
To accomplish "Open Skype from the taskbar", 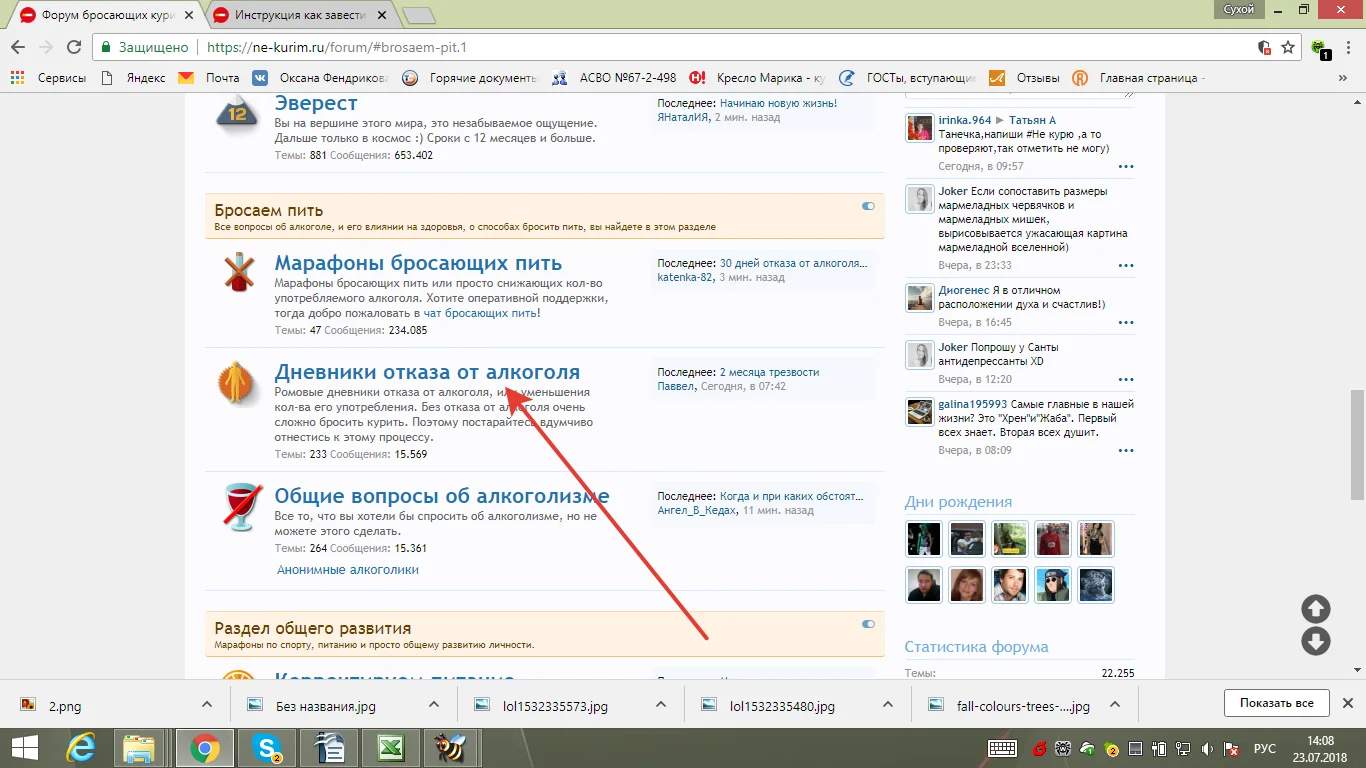I will coord(267,747).
